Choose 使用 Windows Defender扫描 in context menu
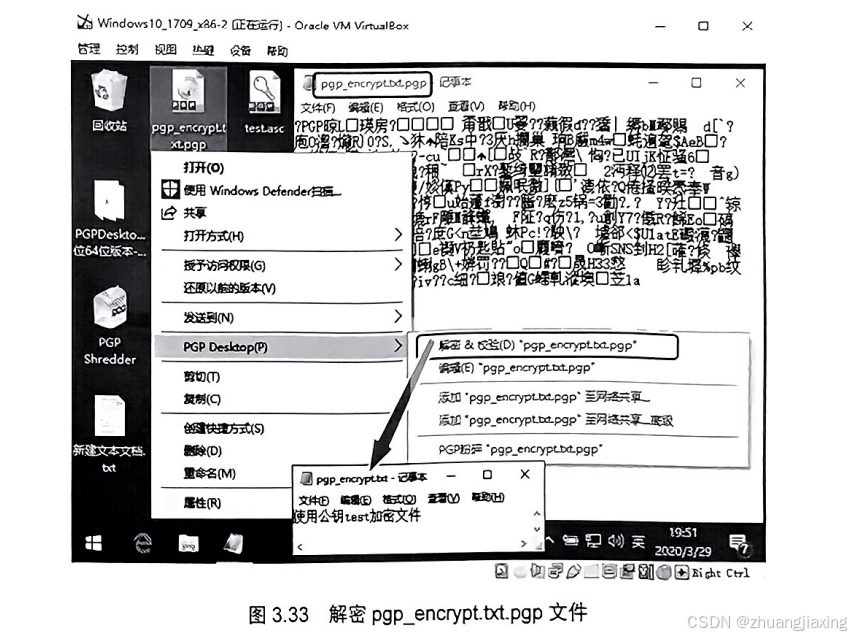The height and width of the screenshot is (637, 851). click(262, 190)
